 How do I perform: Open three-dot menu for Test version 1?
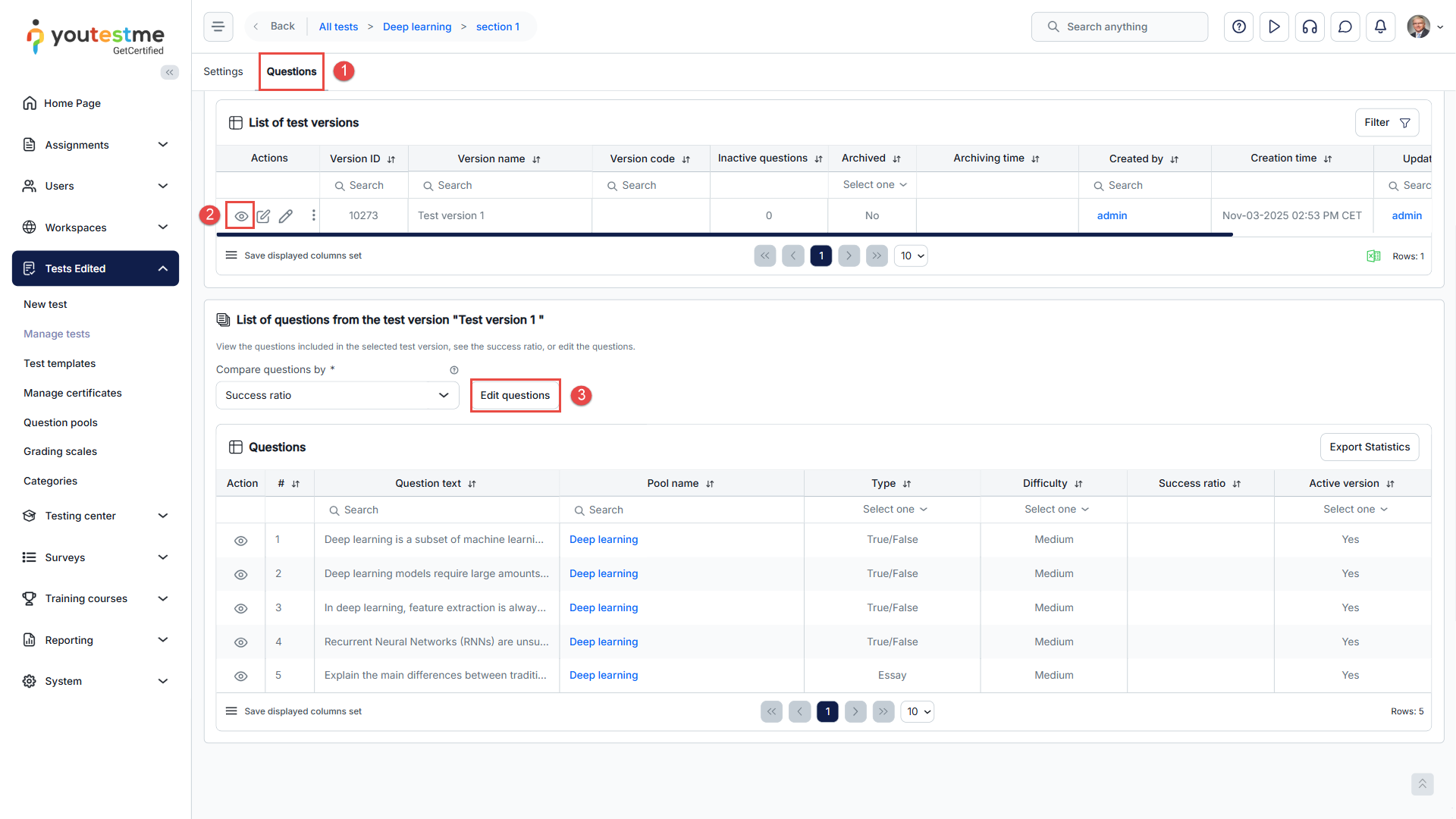(x=313, y=215)
